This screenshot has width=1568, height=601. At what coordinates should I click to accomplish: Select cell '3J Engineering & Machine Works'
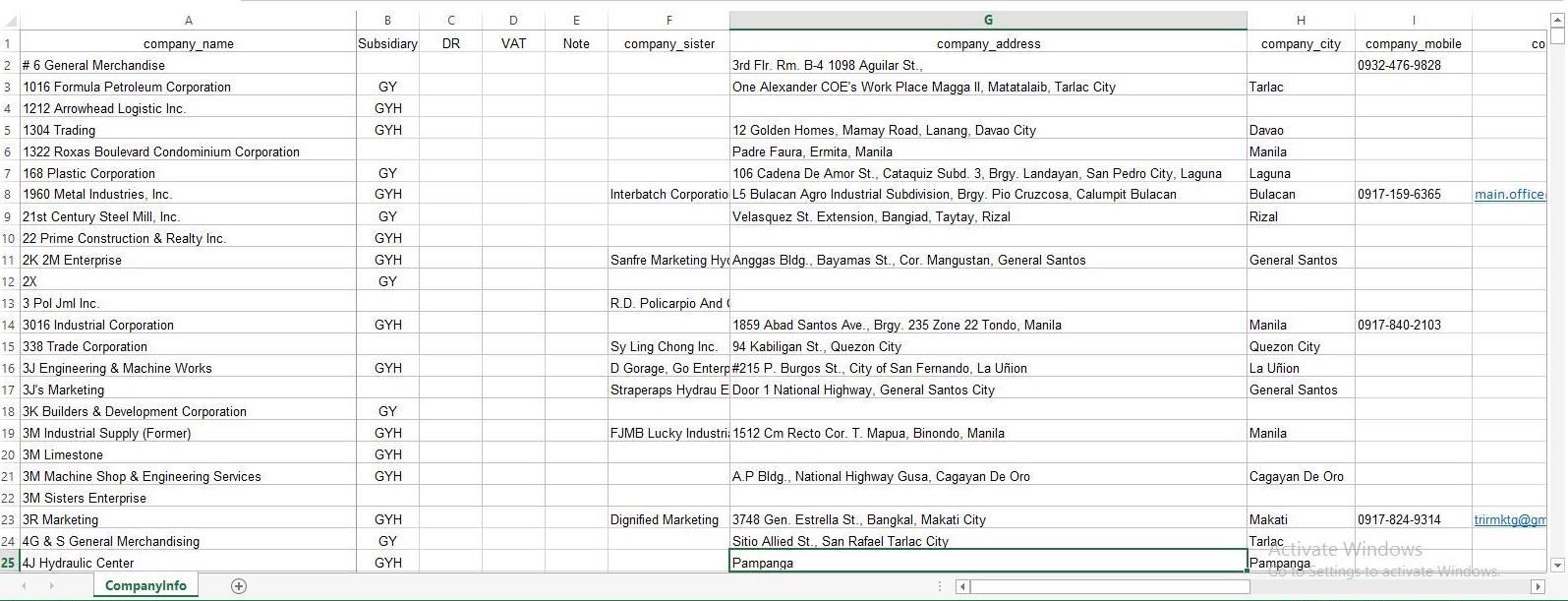(x=188, y=368)
